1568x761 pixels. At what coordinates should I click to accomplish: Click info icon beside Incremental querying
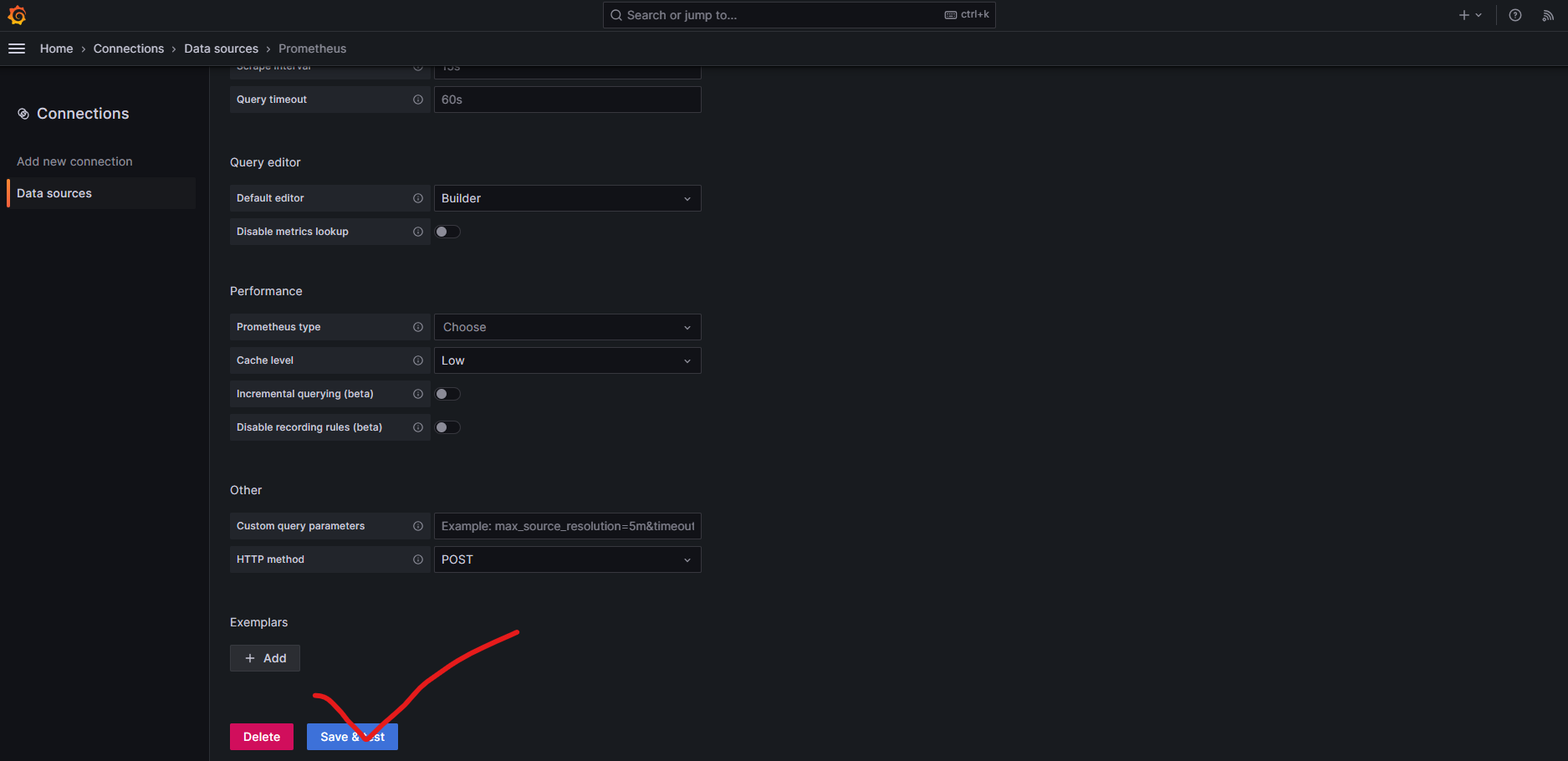click(418, 394)
